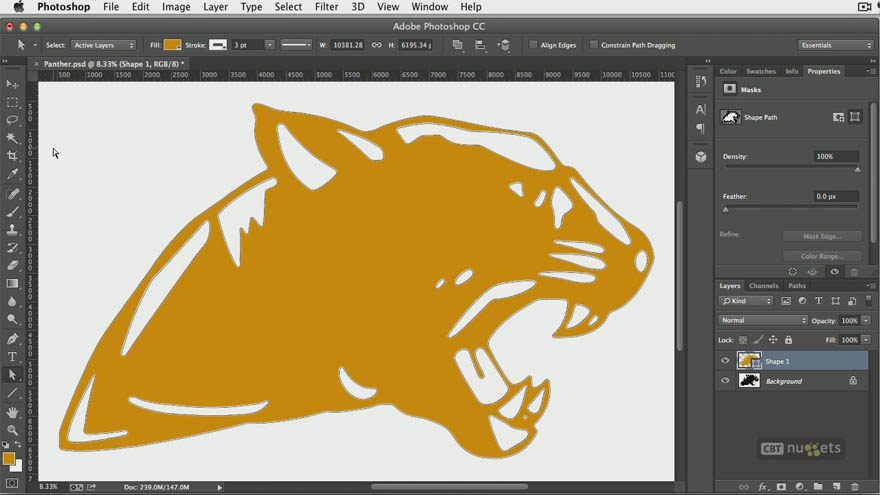Delete layer using trash icon
Image resolution: width=880 pixels, height=495 pixels.
[855, 487]
